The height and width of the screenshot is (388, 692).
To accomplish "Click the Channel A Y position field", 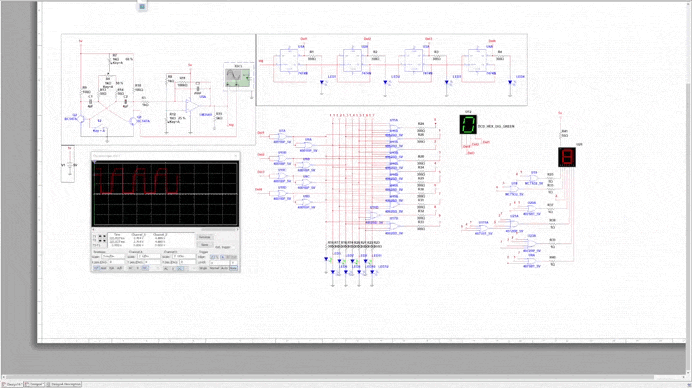I will coord(152,262).
